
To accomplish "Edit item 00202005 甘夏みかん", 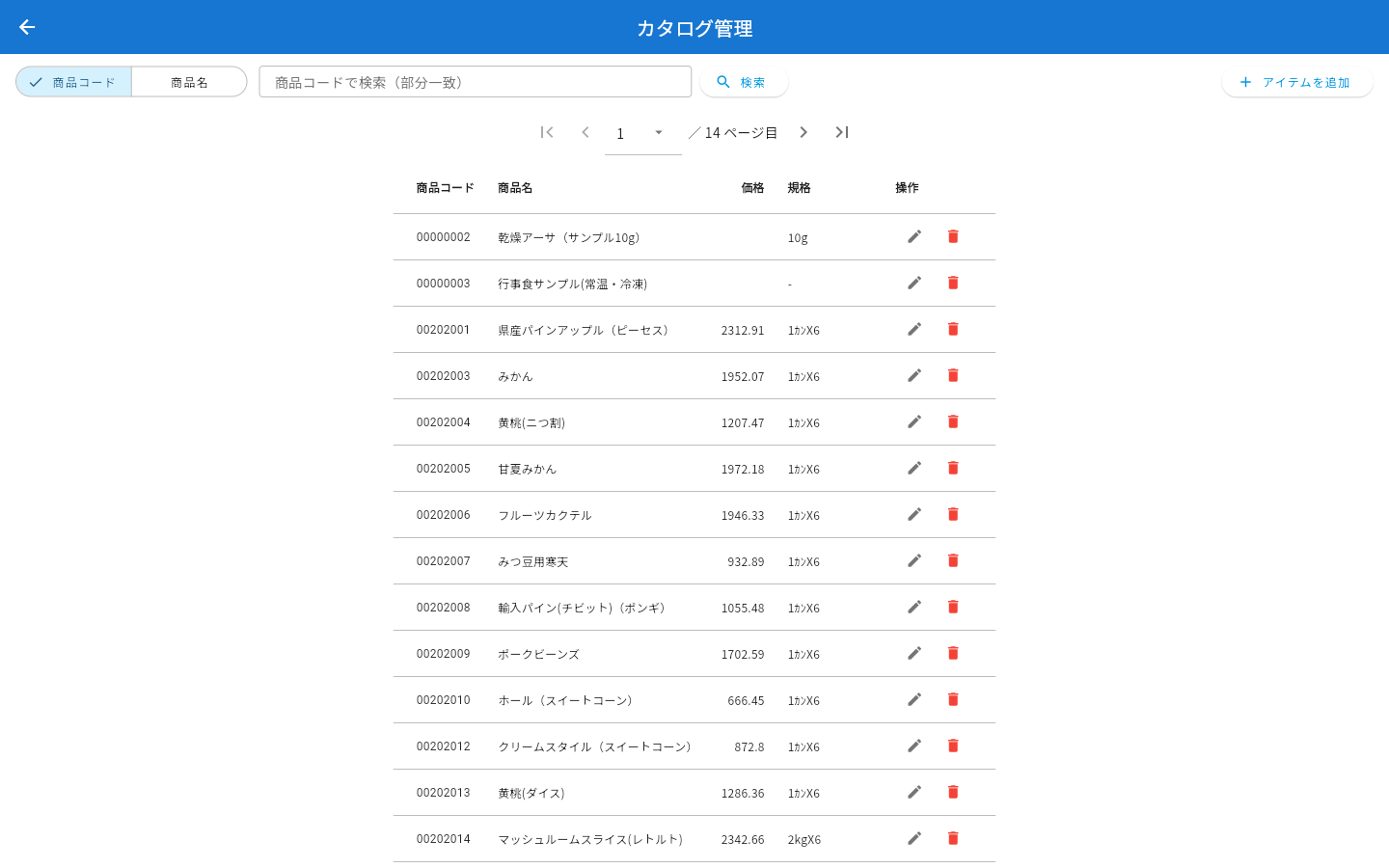I will 914,468.
